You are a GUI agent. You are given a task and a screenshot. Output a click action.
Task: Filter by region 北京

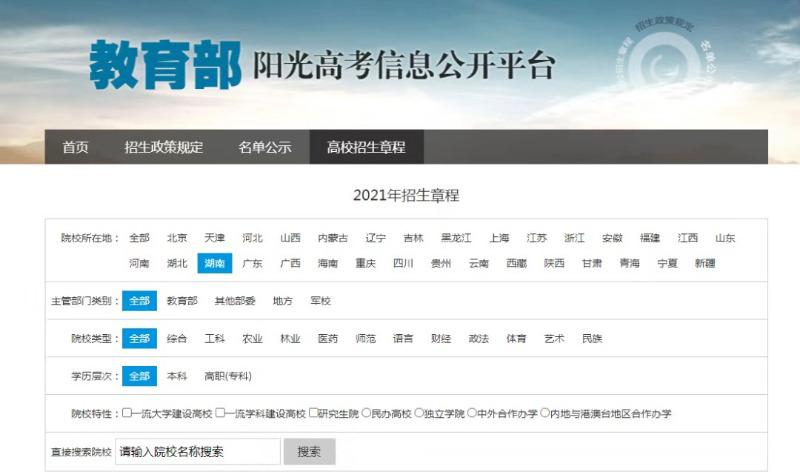(x=177, y=238)
